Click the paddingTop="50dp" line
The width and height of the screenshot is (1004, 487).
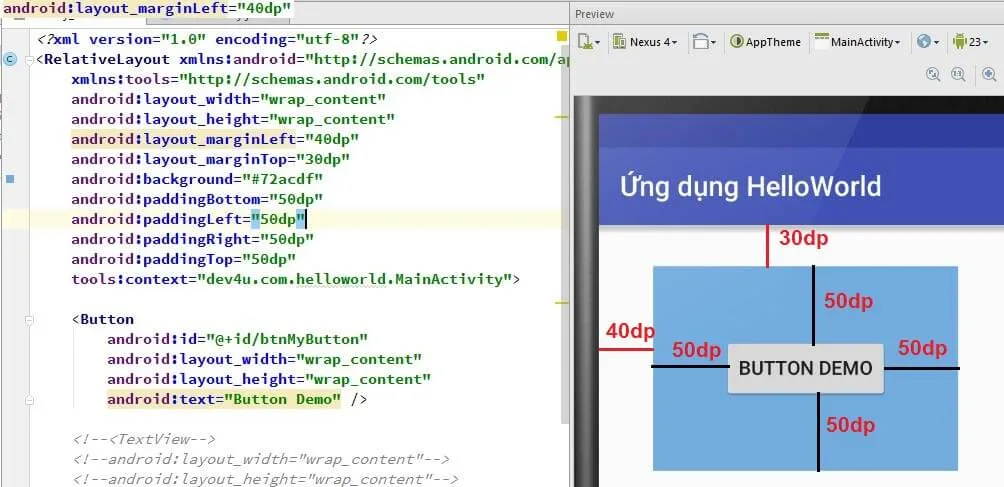point(184,259)
